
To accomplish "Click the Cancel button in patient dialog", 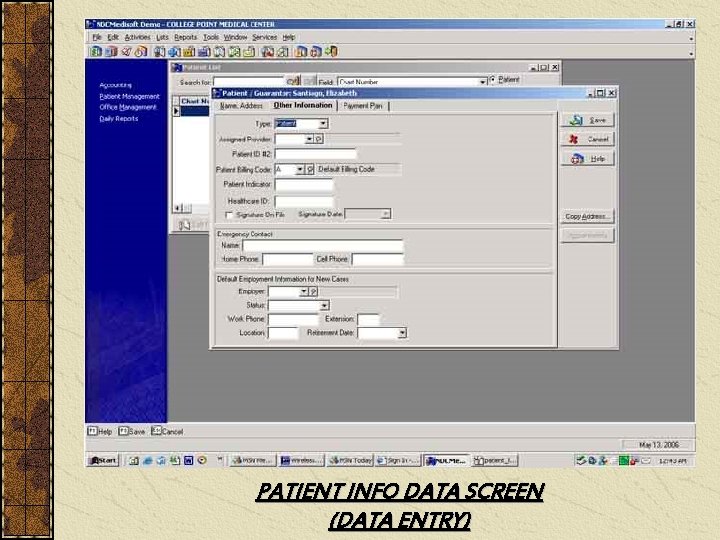I will [x=588, y=139].
